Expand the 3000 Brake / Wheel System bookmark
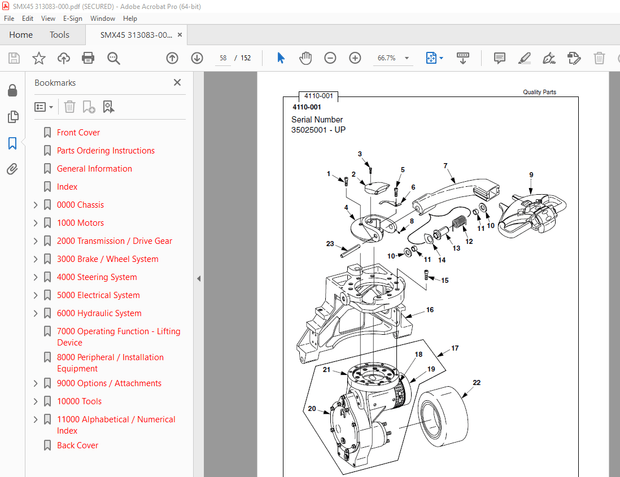Screen dimensions: 620x477 tap(36, 259)
